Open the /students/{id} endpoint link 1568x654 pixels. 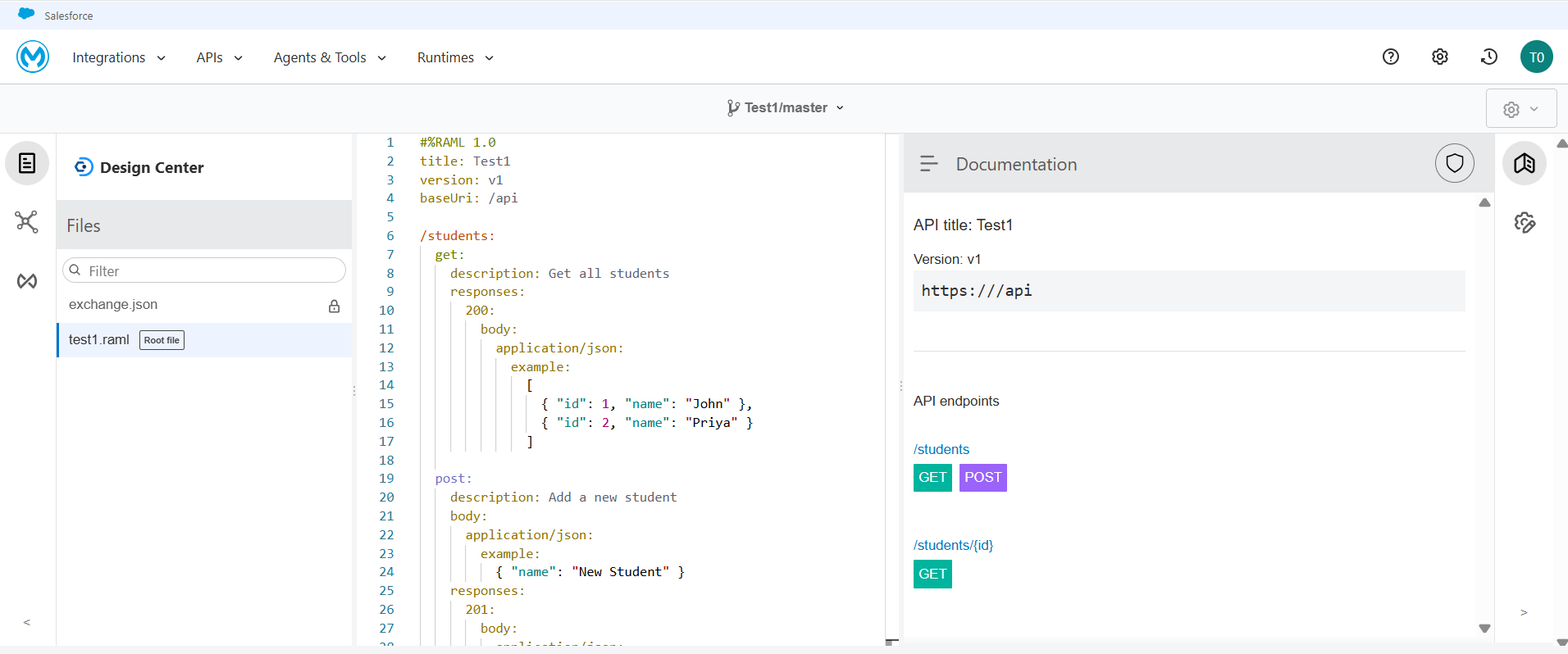click(x=953, y=545)
